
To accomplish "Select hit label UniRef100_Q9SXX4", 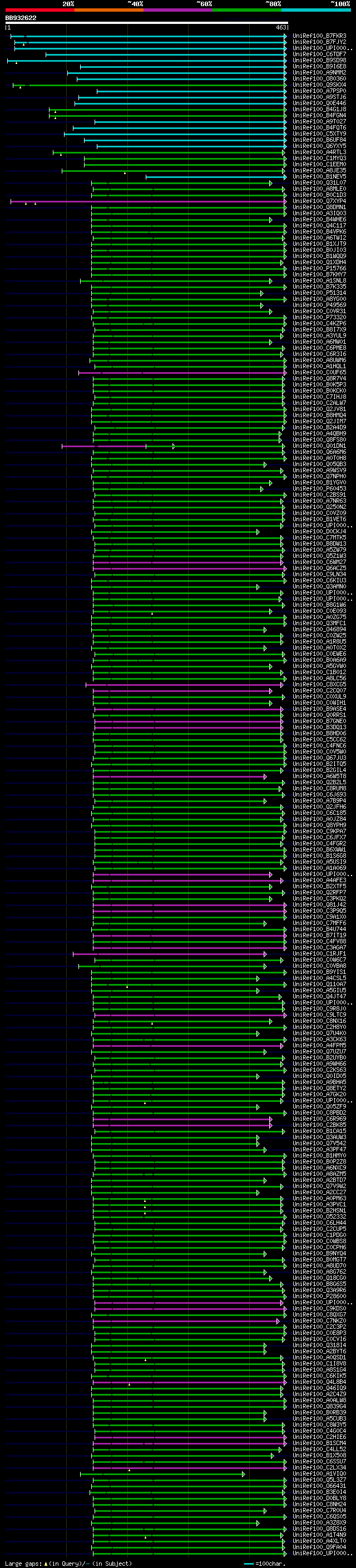I will tap(319, 85).
